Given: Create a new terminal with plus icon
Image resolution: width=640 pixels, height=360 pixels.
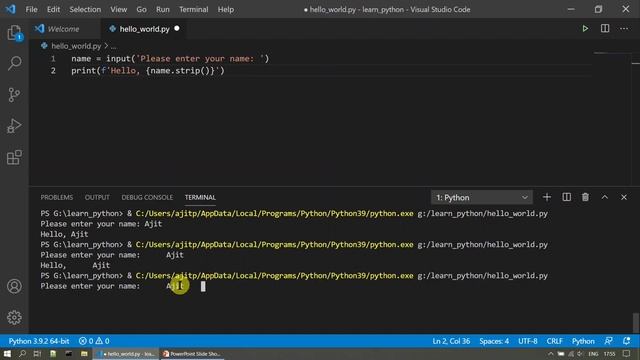Looking at the screenshot, I should (547, 198).
